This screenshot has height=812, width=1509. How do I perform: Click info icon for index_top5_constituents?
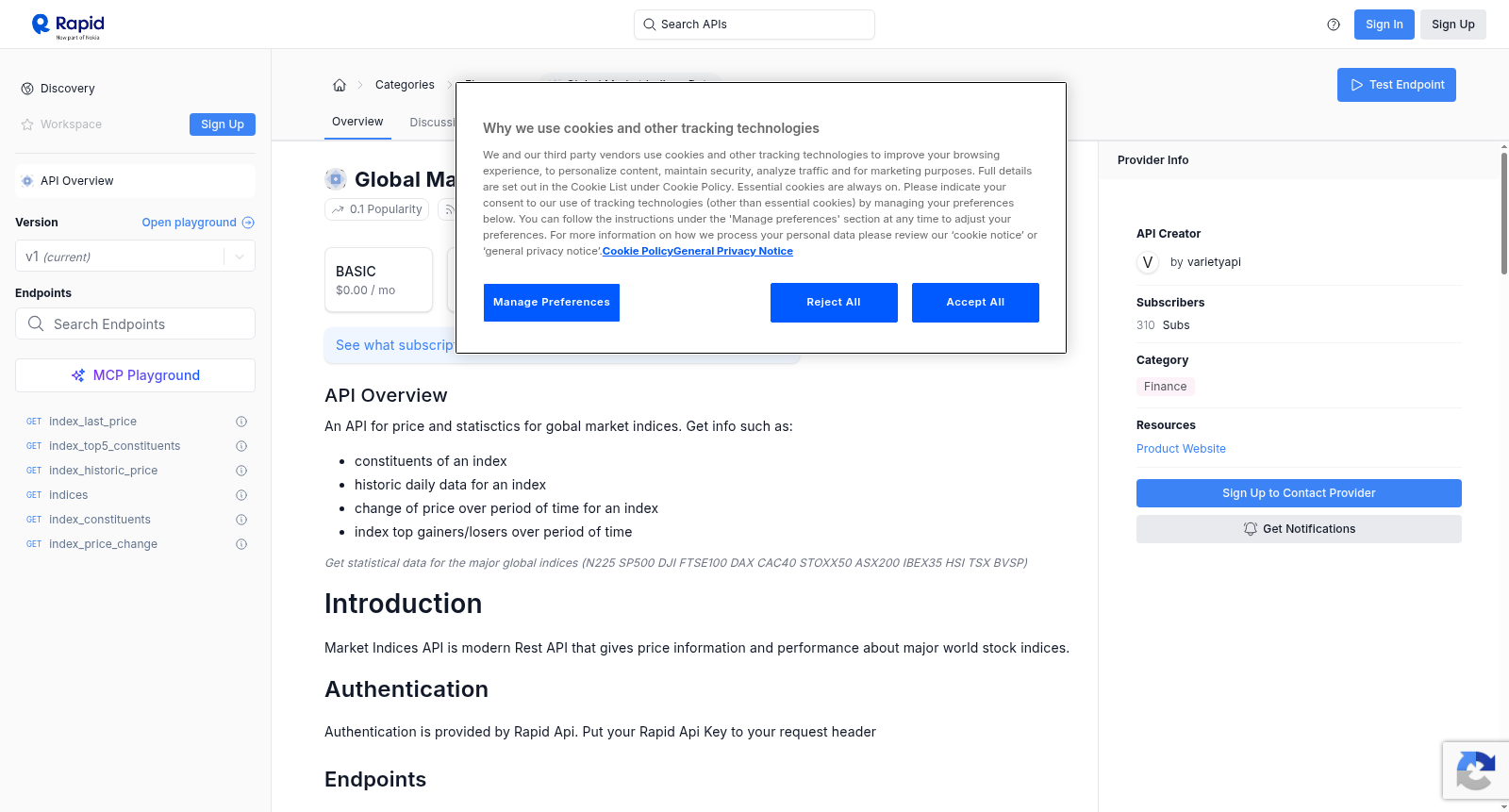click(x=241, y=446)
